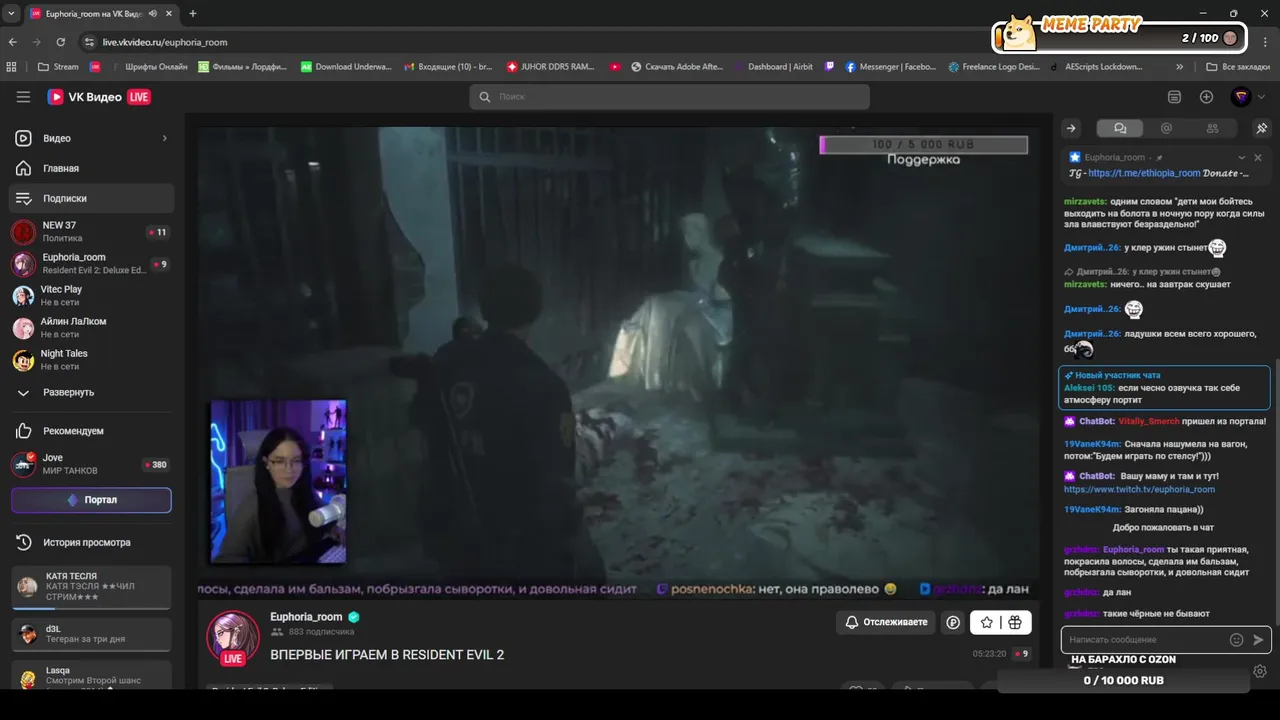Open Видео in the sidebar
This screenshot has width=1280, height=720.
(92, 138)
